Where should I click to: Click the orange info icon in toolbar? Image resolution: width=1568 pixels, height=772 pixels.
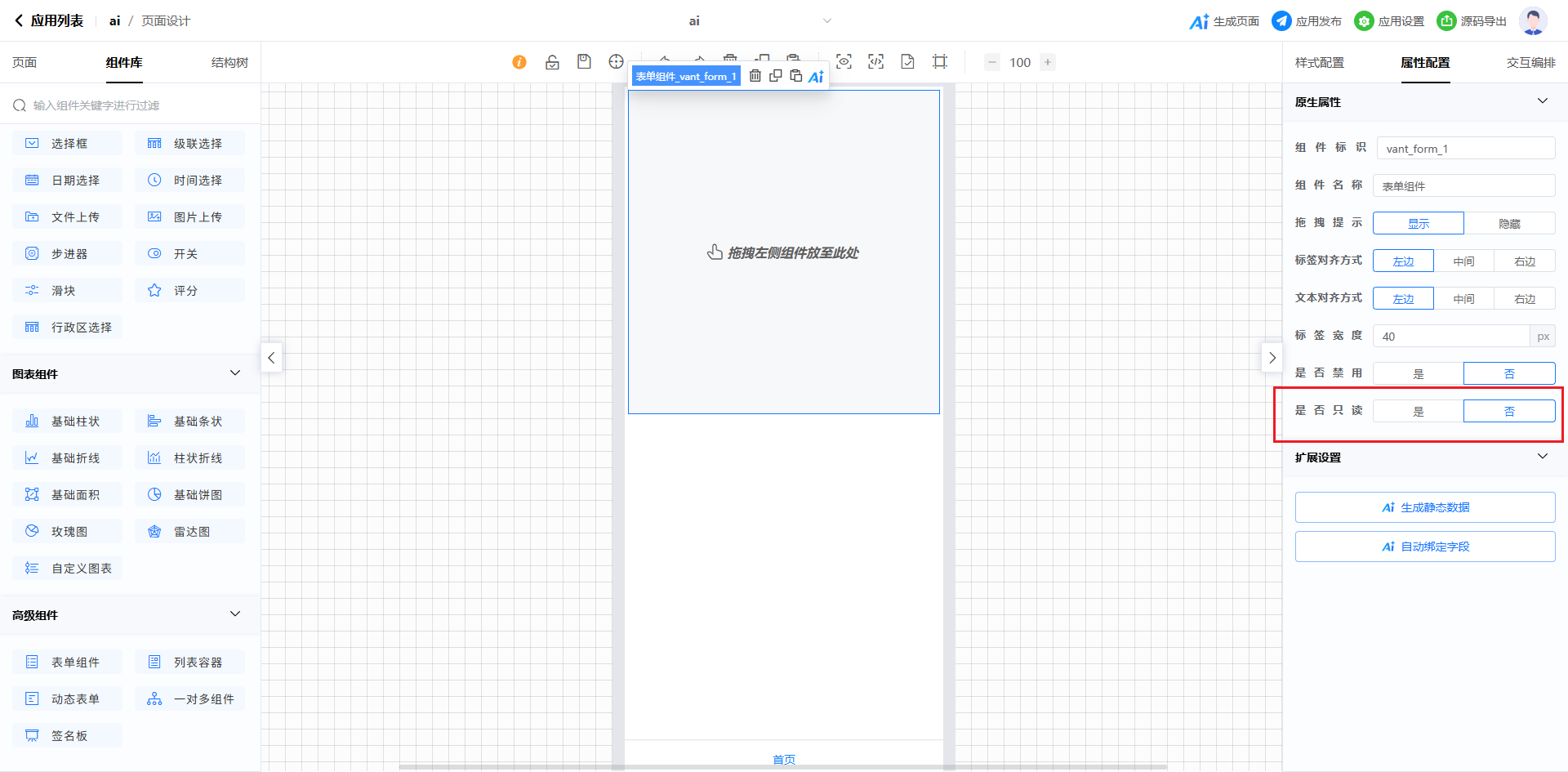click(519, 62)
